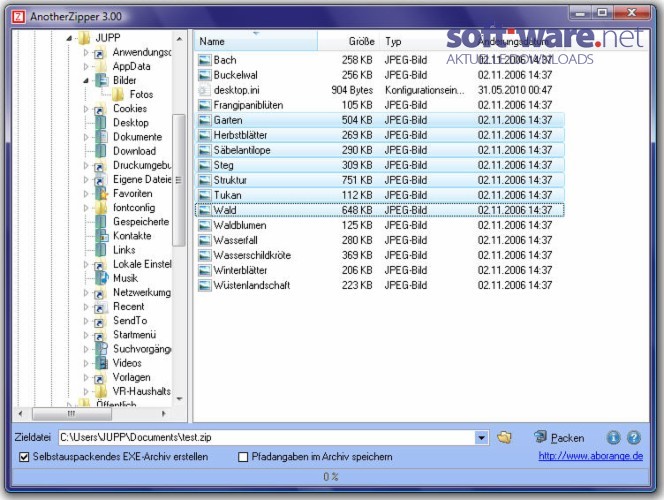Click the Wald image icon
Image resolution: width=664 pixels, height=500 pixels.
[x=205, y=210]
